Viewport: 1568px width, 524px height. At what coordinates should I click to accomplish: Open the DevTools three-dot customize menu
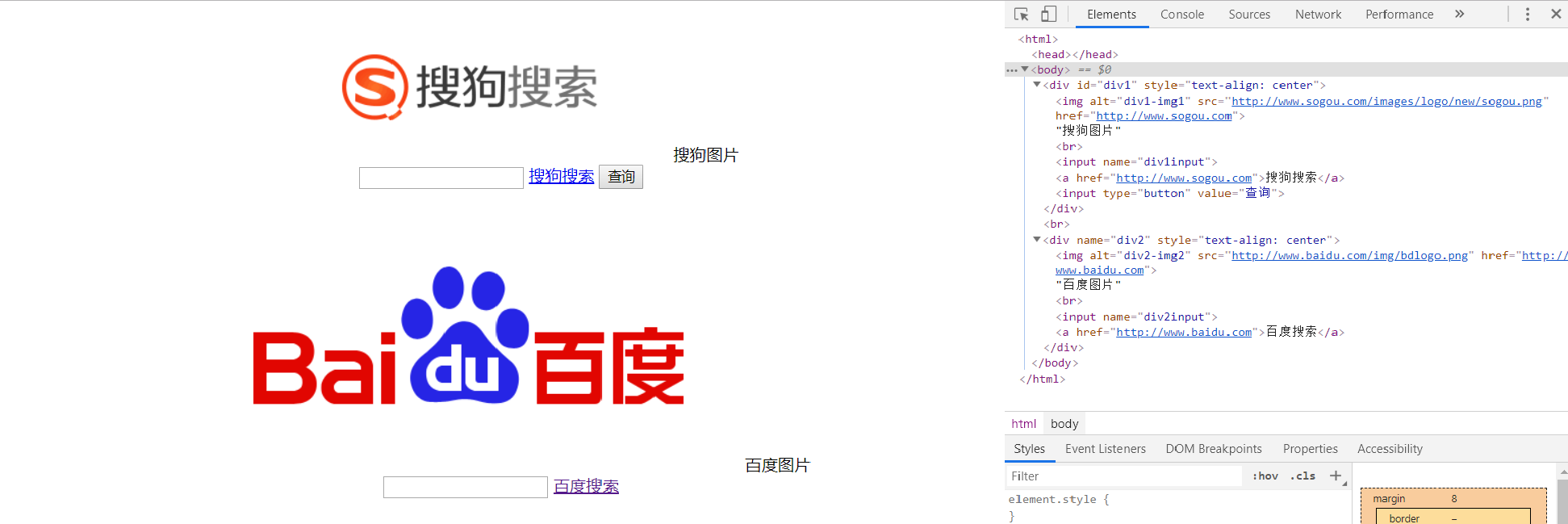coord(1527,15)
